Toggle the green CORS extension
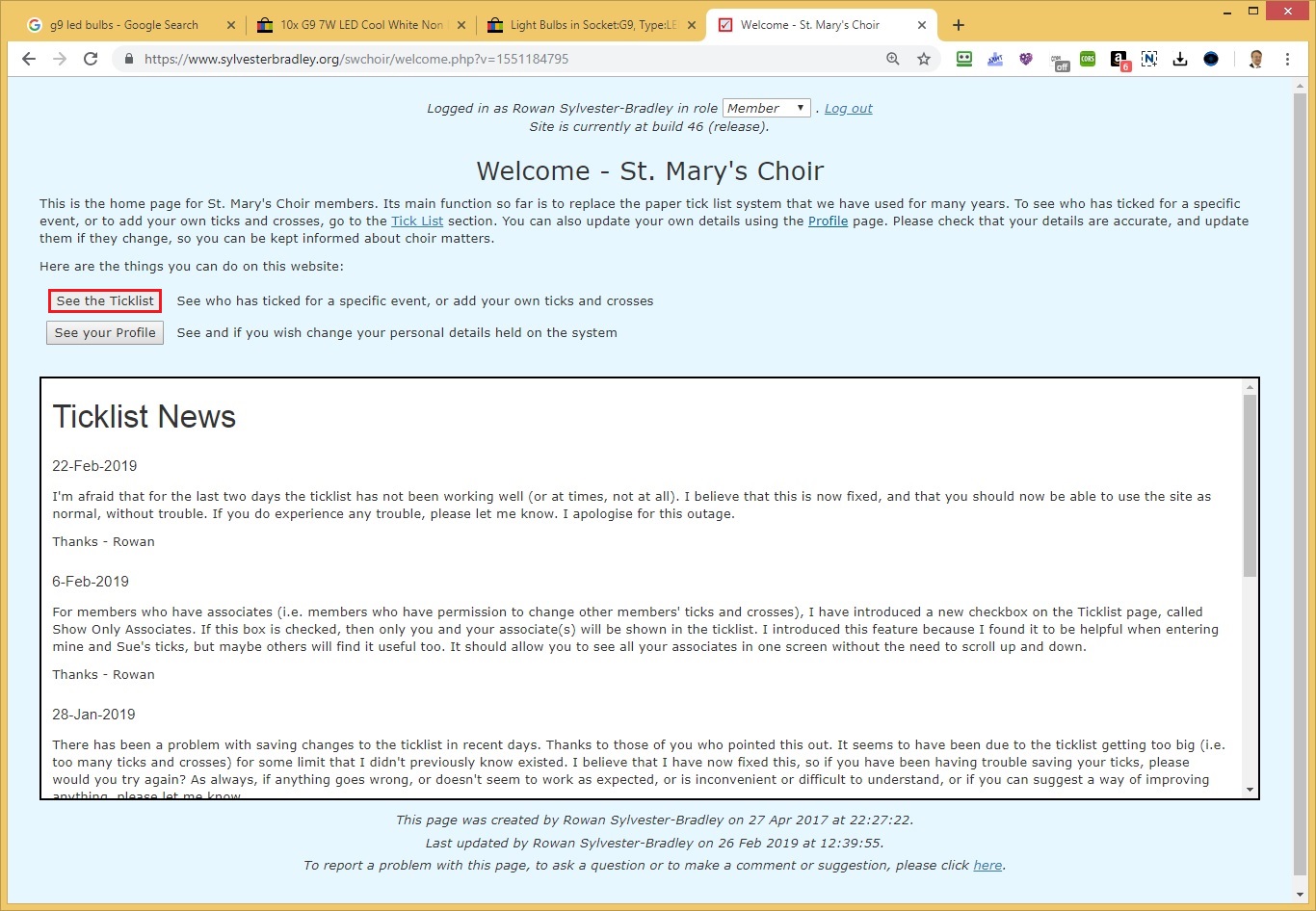The height and width of the screenshot is (911, 1316). (x=1088, y=59)
